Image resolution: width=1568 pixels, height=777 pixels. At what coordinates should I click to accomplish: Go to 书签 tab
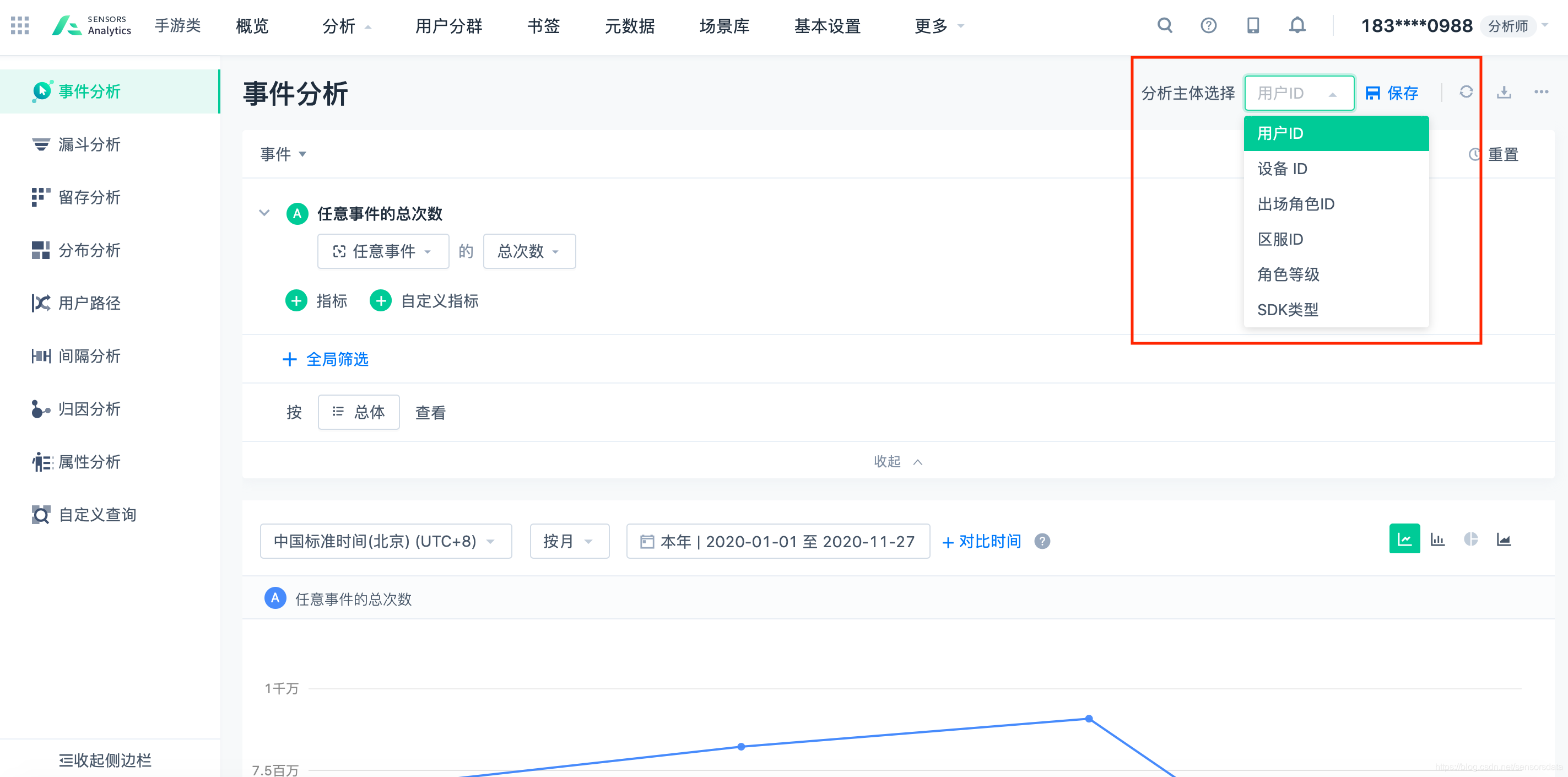point(544,26)
